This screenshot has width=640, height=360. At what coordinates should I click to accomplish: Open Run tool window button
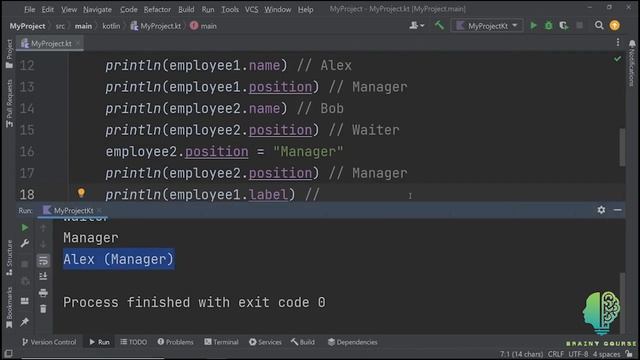point(99,342)
